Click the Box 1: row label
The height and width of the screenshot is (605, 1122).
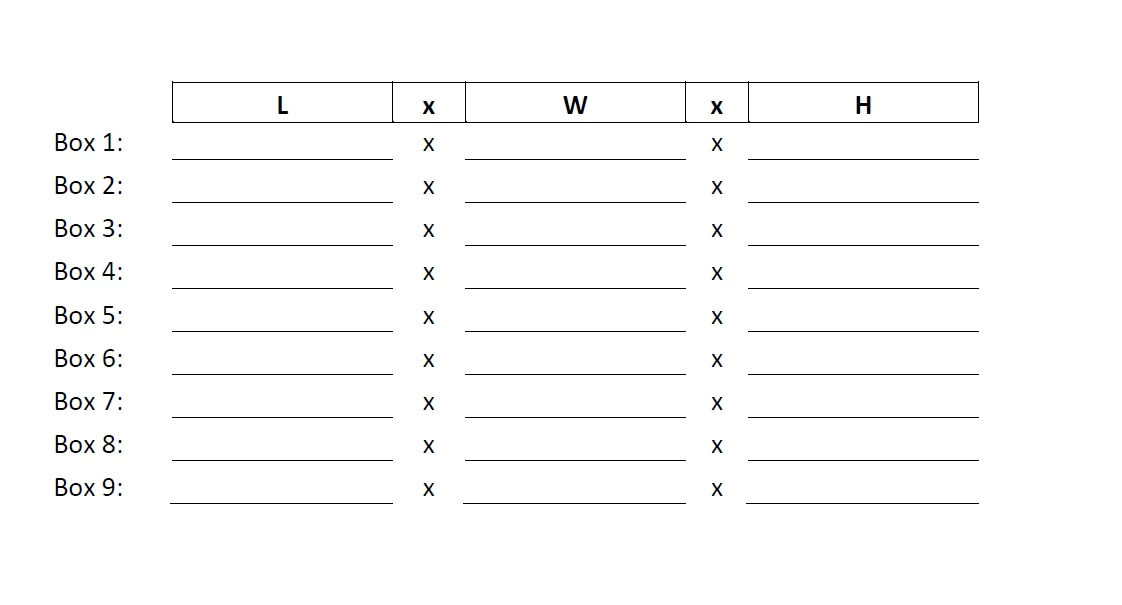pos(89,142)
